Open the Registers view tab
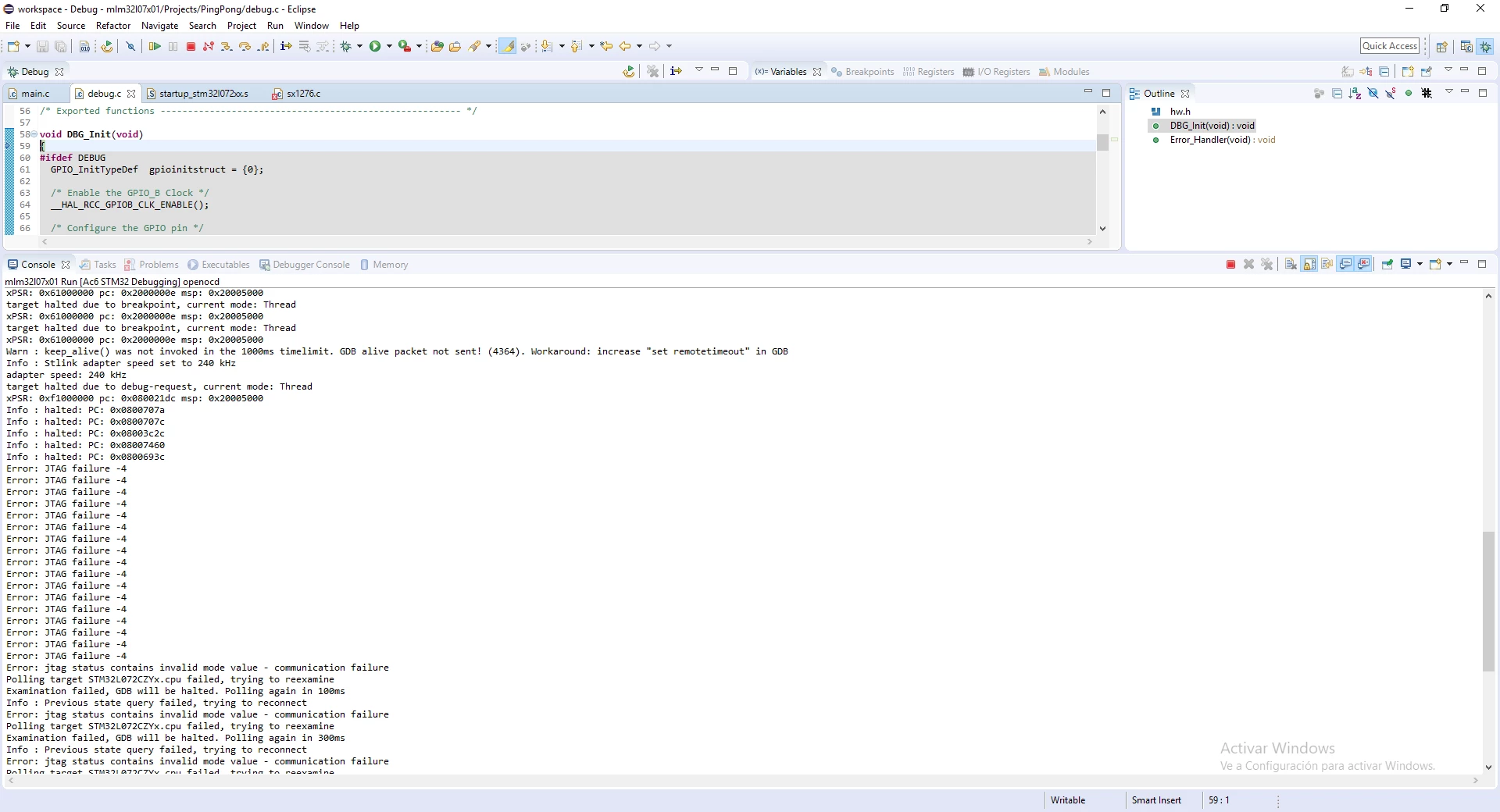This screenshot has width=1500, height=812. click(928, 72)
